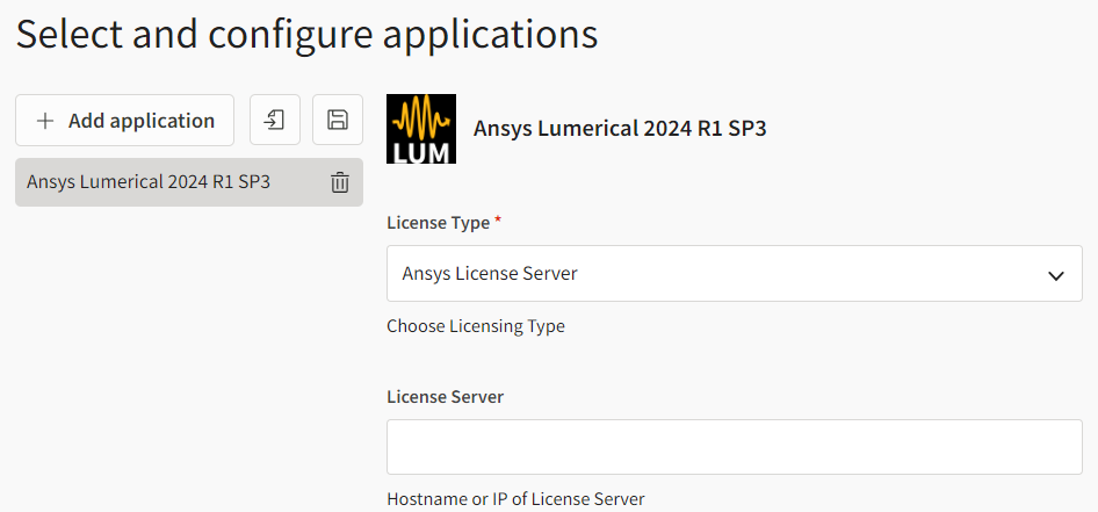Click the Add application button
1098x512 pixels.
pos(125,120)
